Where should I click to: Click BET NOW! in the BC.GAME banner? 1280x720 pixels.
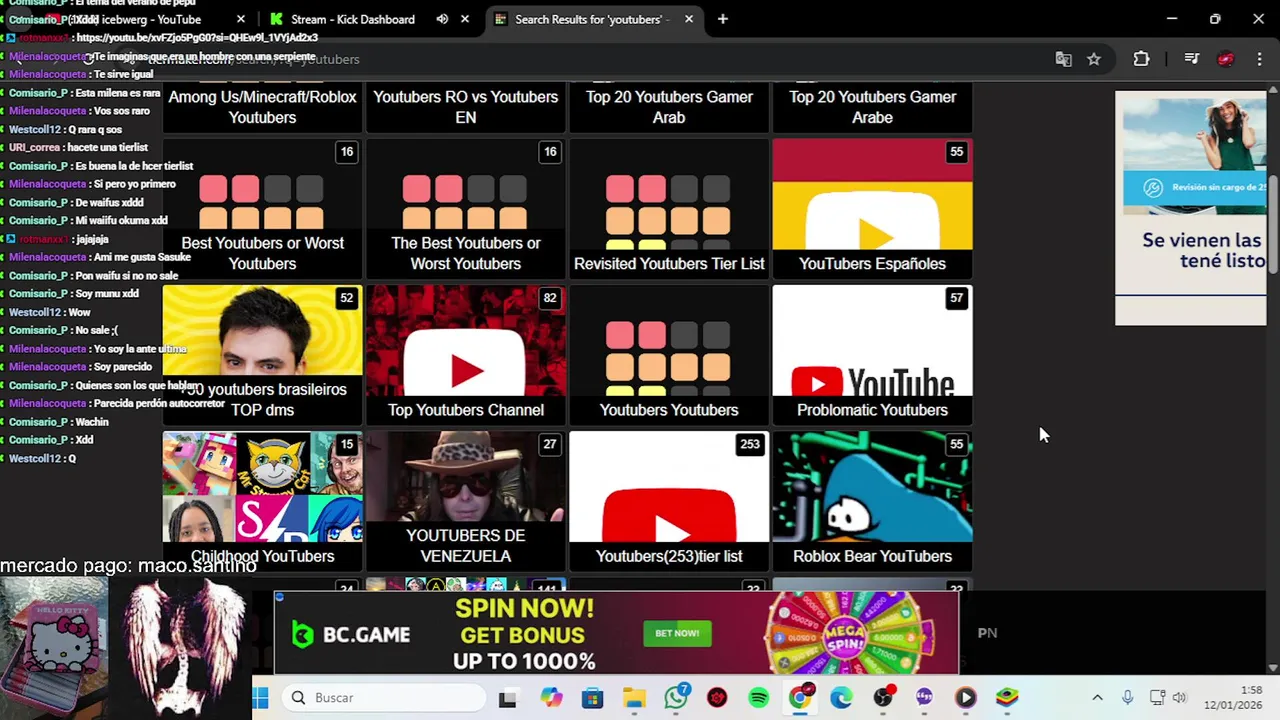[677, 633]
